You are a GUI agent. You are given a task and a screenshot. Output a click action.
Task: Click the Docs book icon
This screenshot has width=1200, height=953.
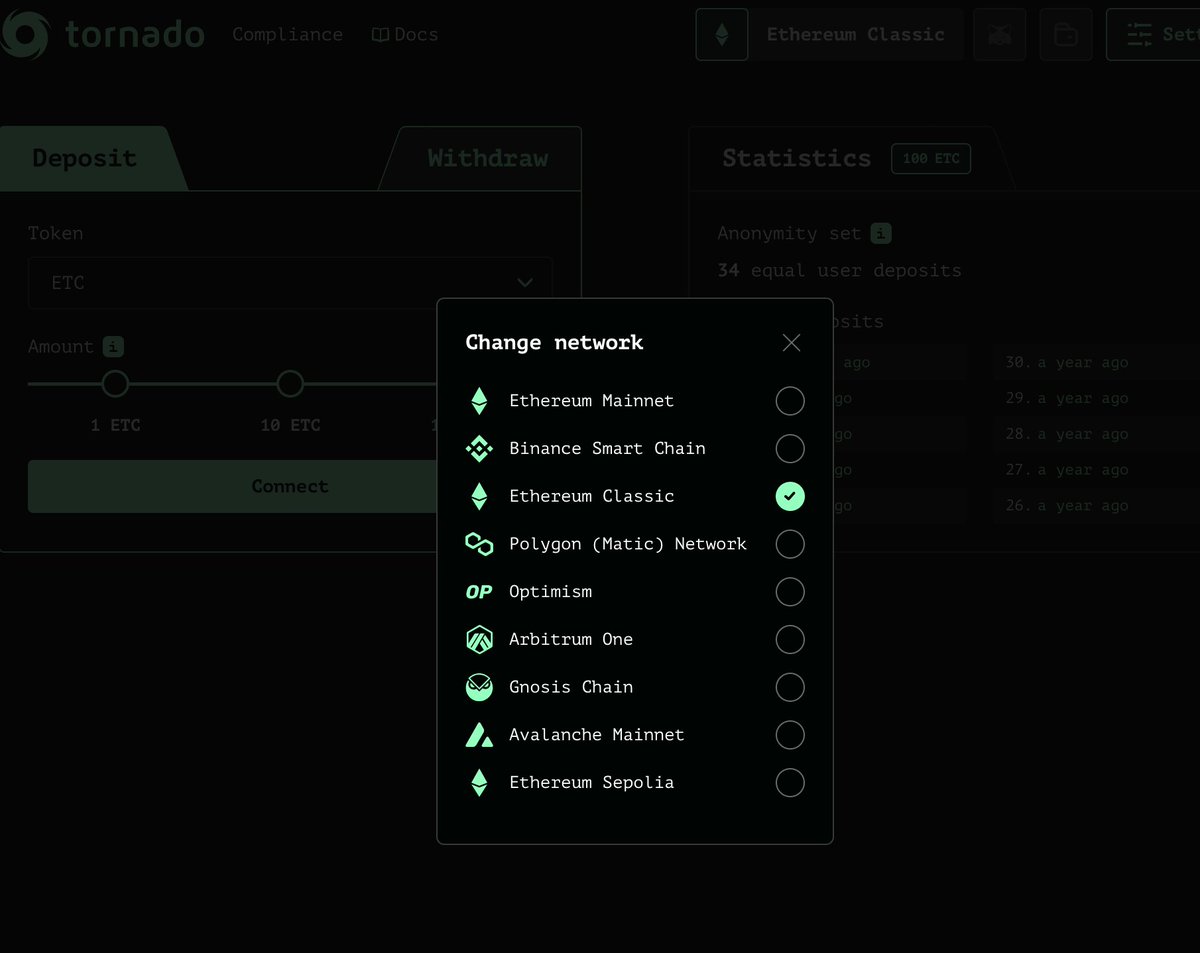(380, 35)
